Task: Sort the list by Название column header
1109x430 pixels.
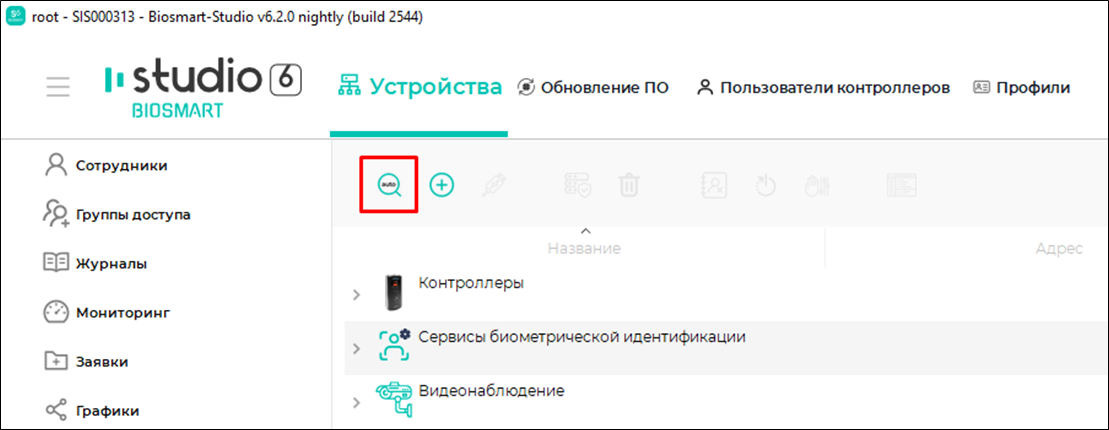Action: 584,248
